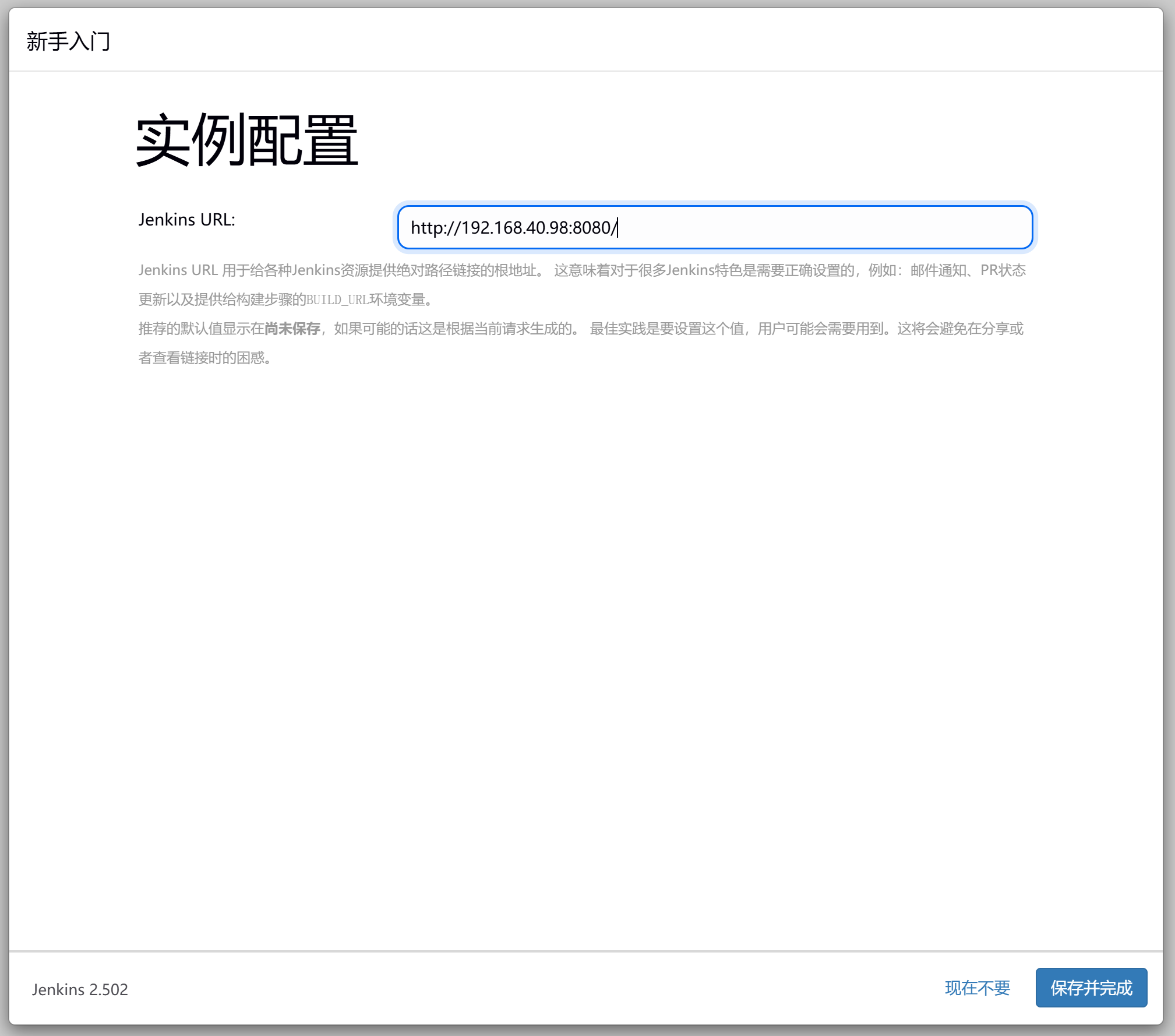
Task: Click the 现在不要 link
Action: tap(977, 988)
